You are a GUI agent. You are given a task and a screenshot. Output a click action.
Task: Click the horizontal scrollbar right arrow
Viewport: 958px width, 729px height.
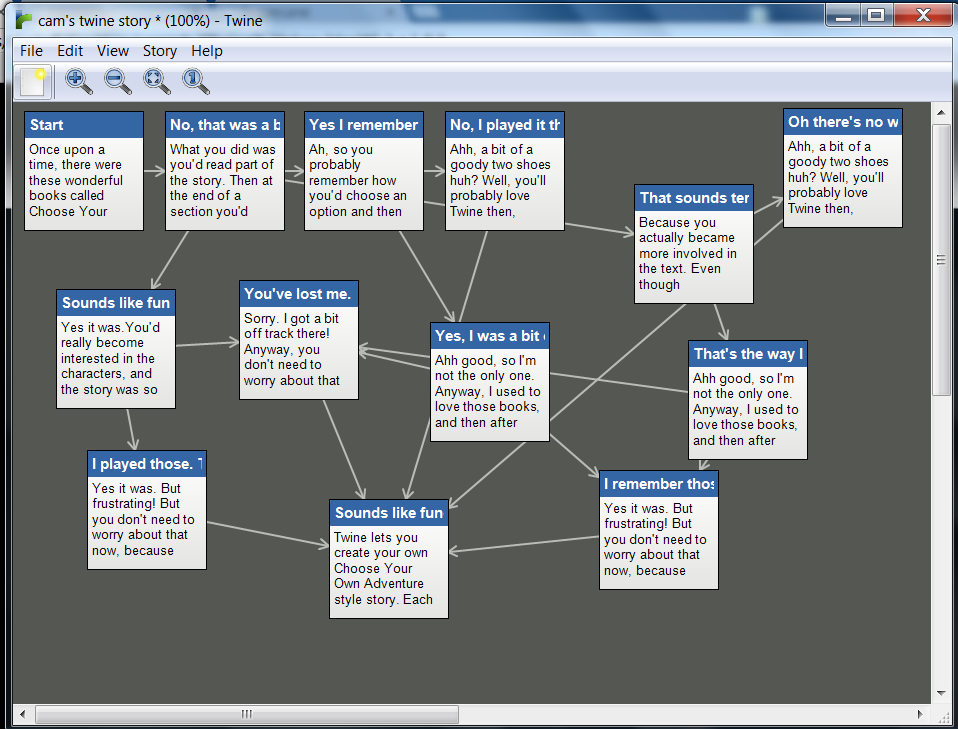tap(920, 714)
